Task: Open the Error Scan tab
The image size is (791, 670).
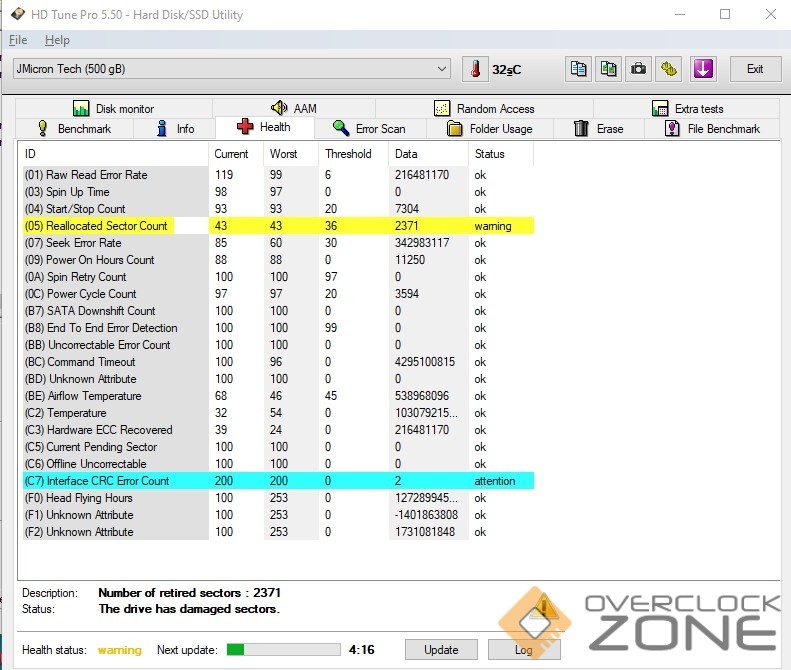Action: (370, 129)
